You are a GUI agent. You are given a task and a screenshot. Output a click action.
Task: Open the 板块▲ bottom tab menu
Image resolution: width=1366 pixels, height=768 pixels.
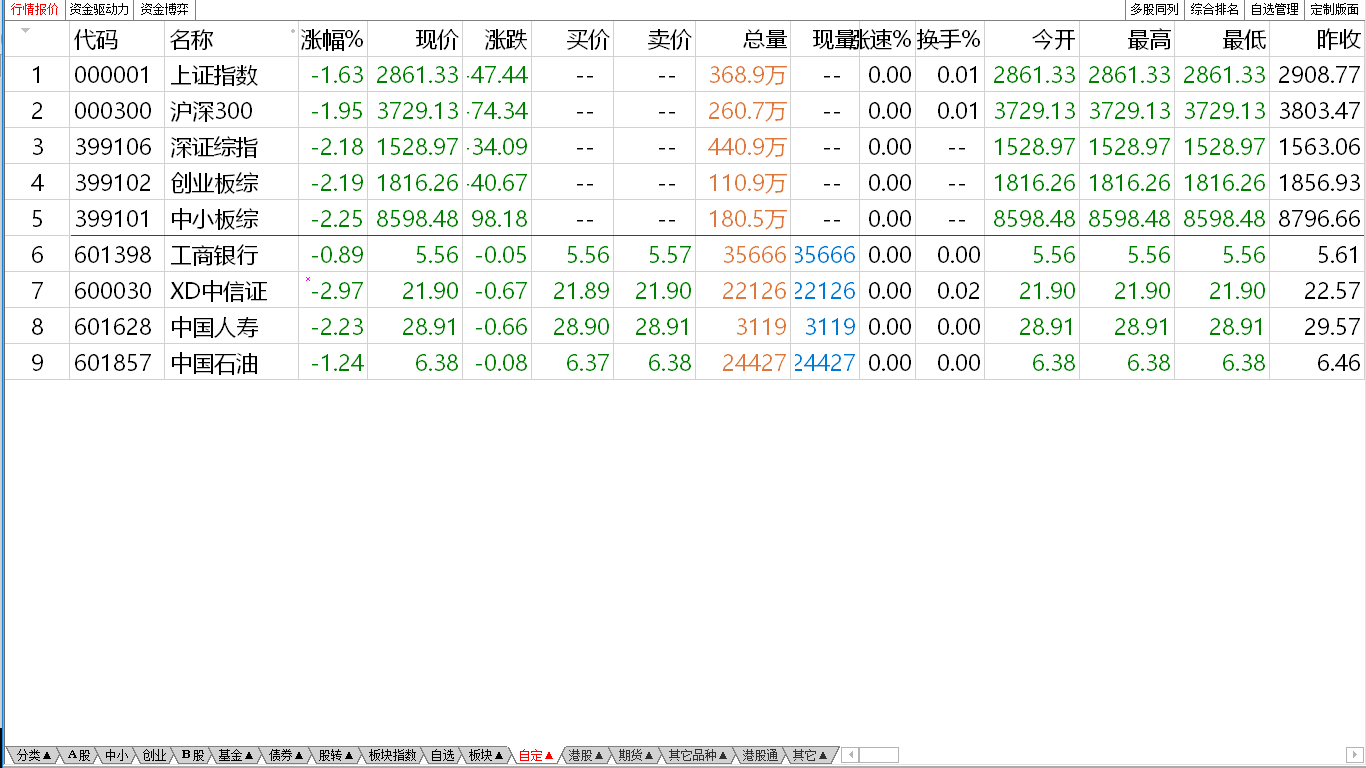click(x=487, y=755)
